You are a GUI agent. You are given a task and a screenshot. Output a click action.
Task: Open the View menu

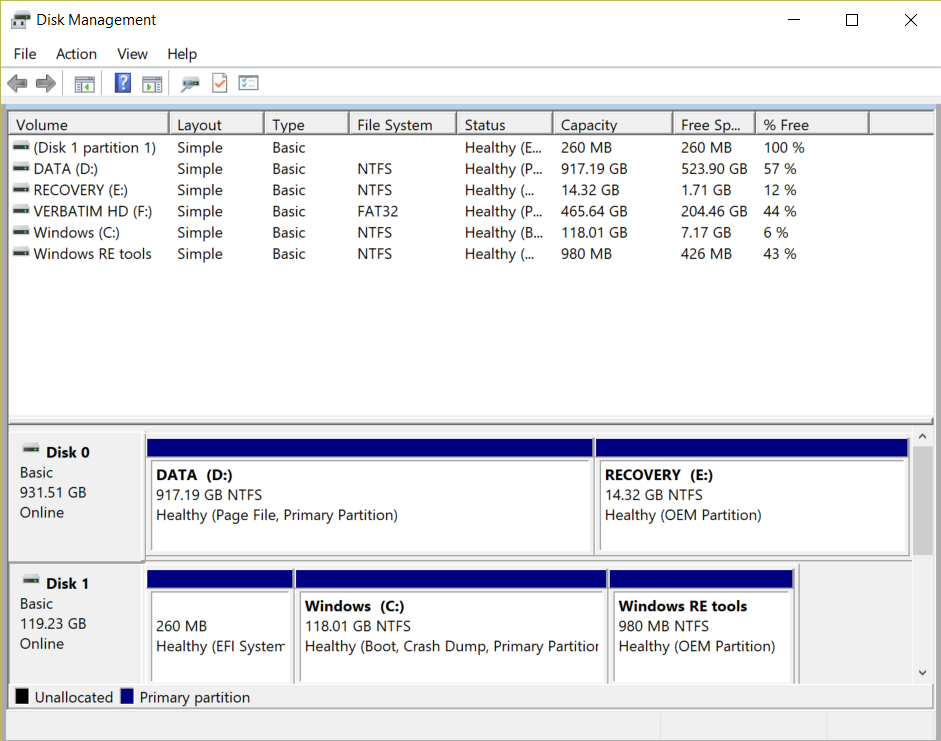[132, 54]
